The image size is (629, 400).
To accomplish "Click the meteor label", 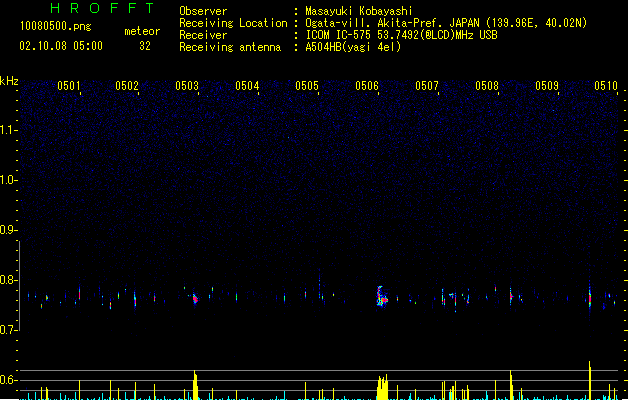I will [x=142, y=31].
